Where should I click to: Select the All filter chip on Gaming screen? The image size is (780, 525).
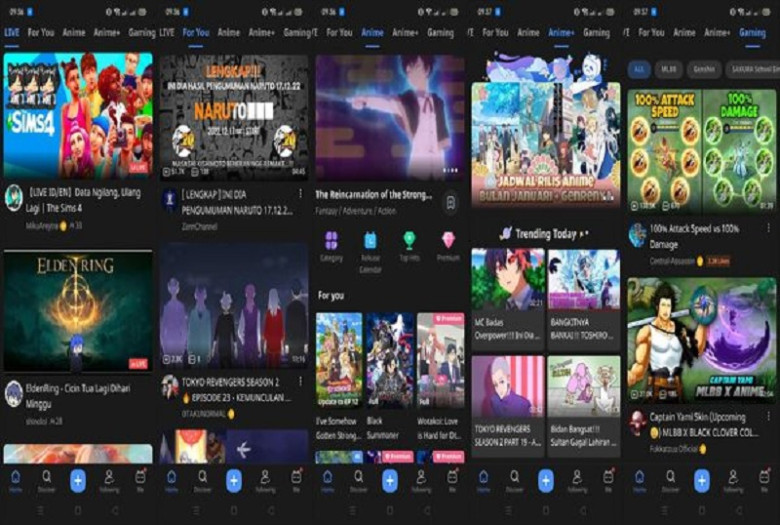[x=639, y=70]
